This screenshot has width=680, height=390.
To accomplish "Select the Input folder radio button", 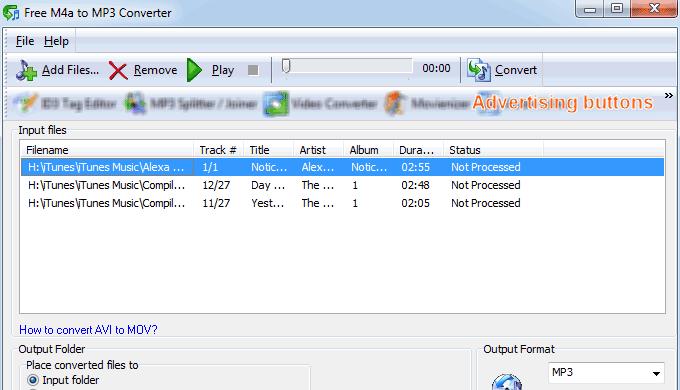I will (x=33, y=380).
